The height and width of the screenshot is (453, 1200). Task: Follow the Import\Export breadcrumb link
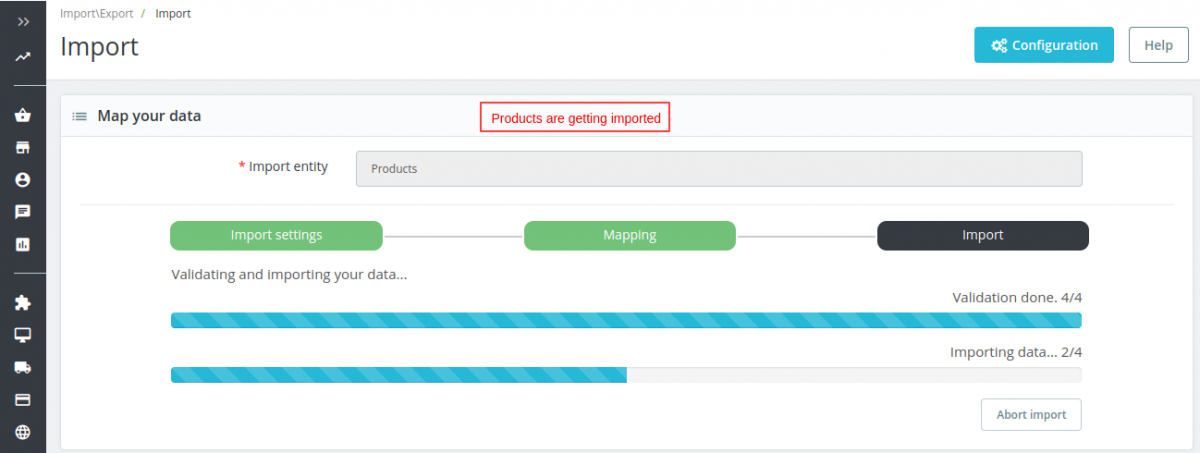95,14
